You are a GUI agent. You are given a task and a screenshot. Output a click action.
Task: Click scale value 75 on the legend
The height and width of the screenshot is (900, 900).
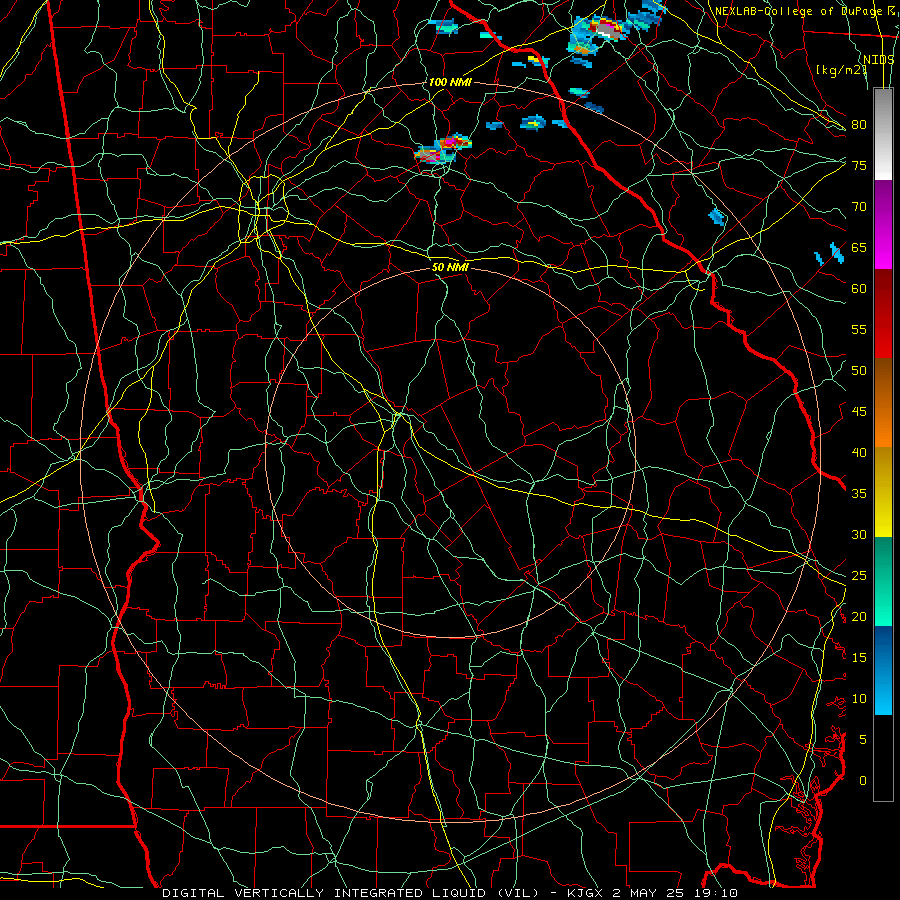pyautogui.click(x=859, y=165)
